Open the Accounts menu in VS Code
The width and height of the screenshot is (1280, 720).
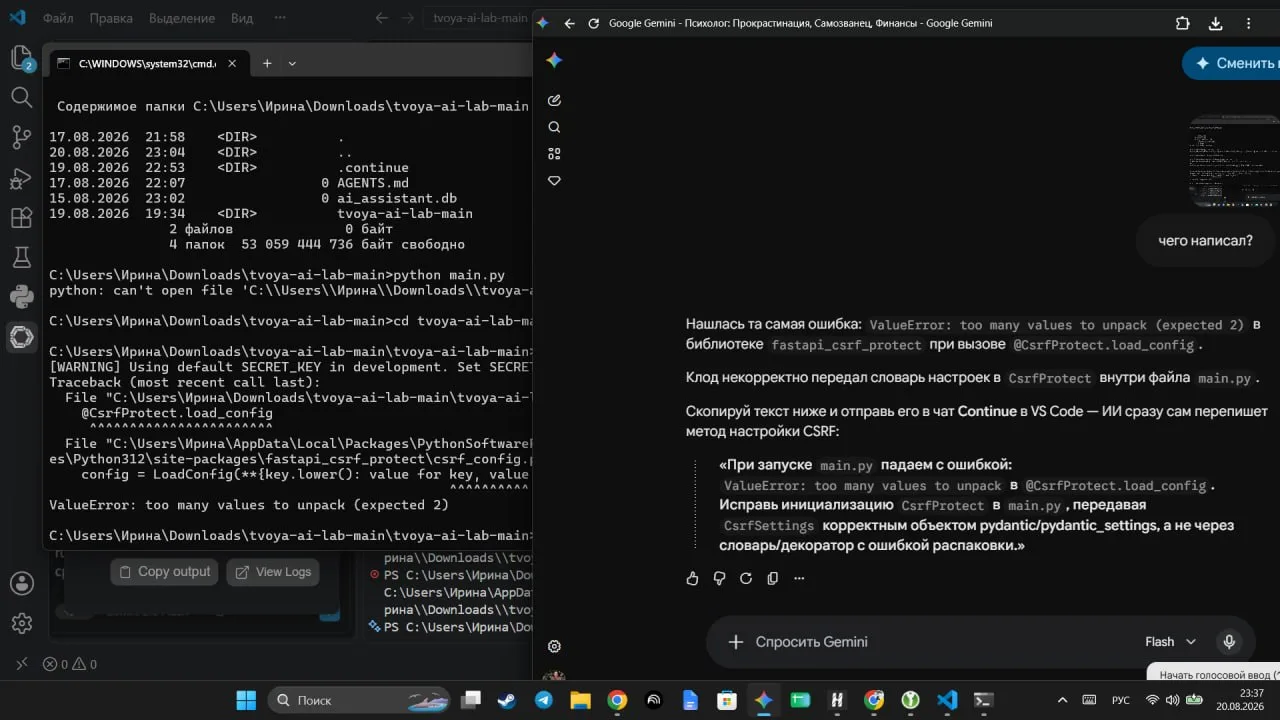pos(21,584)
